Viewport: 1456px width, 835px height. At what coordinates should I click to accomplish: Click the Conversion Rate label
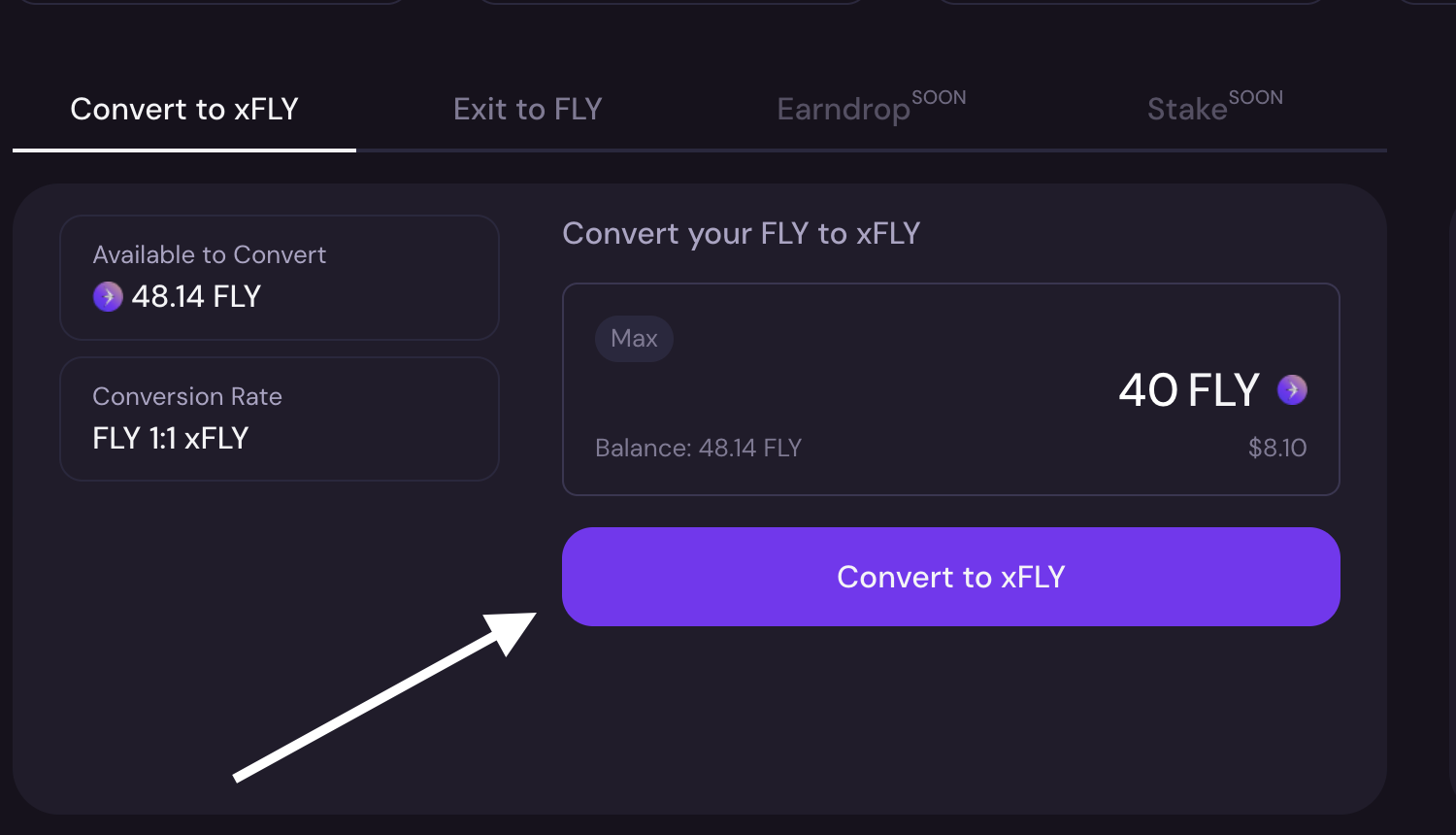pos(187,396)
